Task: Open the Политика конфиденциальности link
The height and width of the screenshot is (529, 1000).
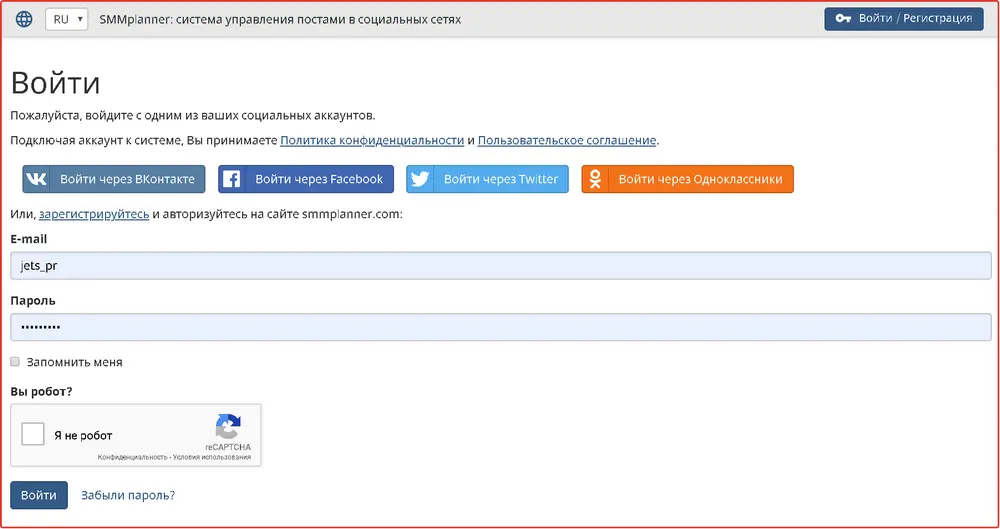Action: coord(372,140)
